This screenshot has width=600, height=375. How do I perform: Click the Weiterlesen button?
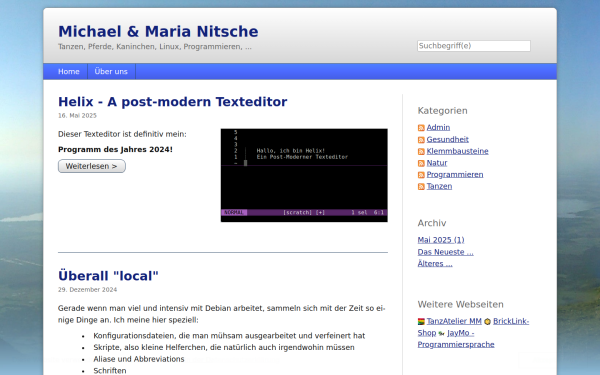(x=92, y=166)
